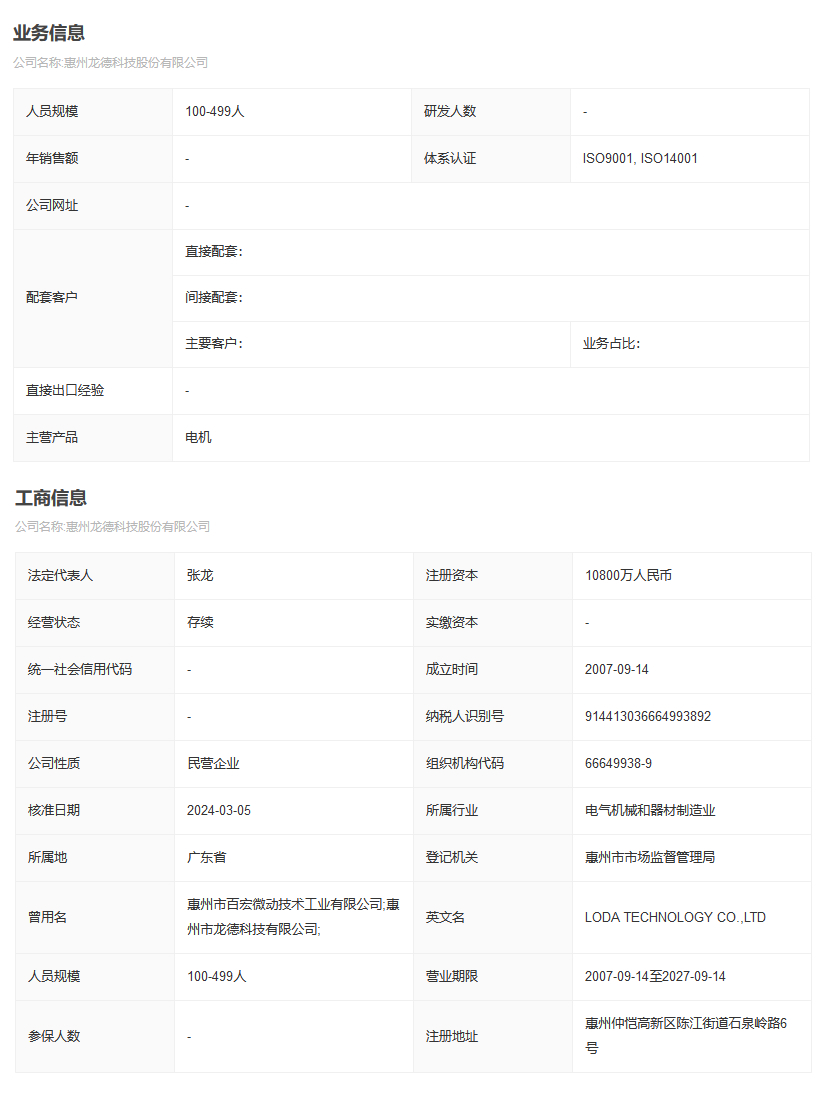The width and height of the screenshot is (826, 1100).
Task: Click the 实缴资本 label
Action: coord(452,623)
